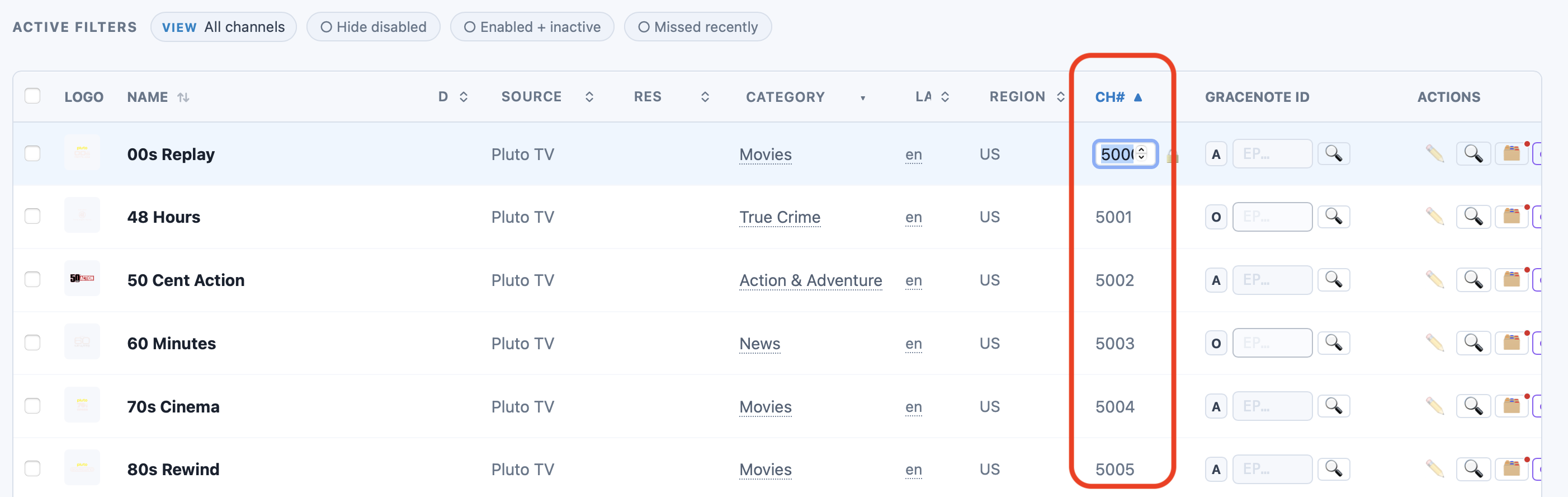Click the Gracenote search icon for 60 Minutes
Image resolution: width=1568 pixels, height=497 pixels.
(x=1333, y=343)
